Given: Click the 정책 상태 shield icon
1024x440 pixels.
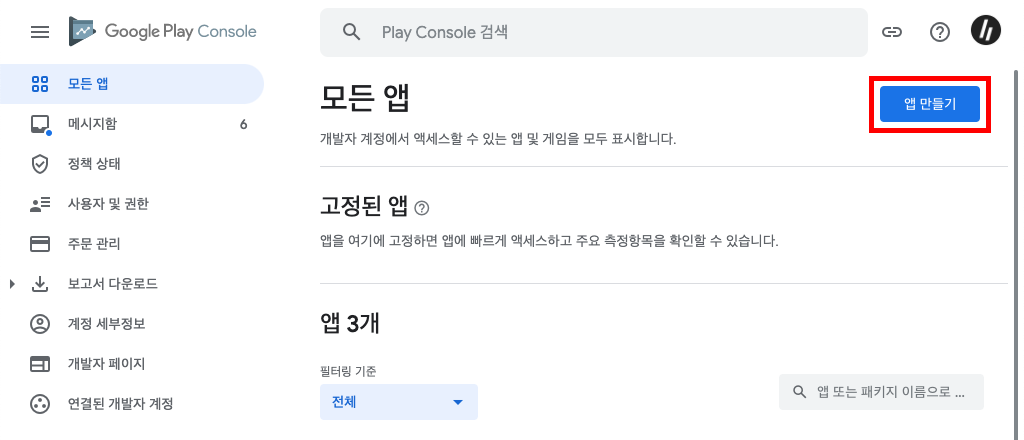Looking at the screenshot, I should (40, 164).
